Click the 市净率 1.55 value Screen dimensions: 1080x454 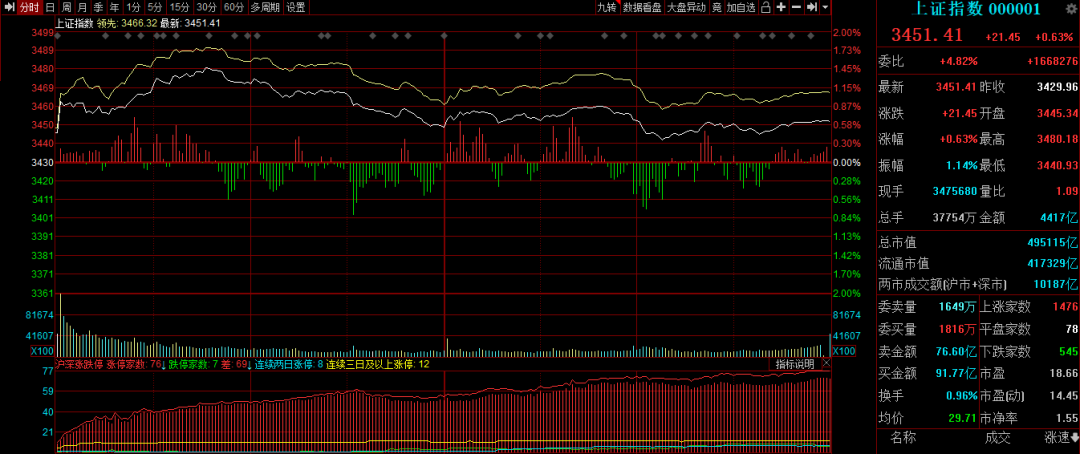[x=1068, y=418]
